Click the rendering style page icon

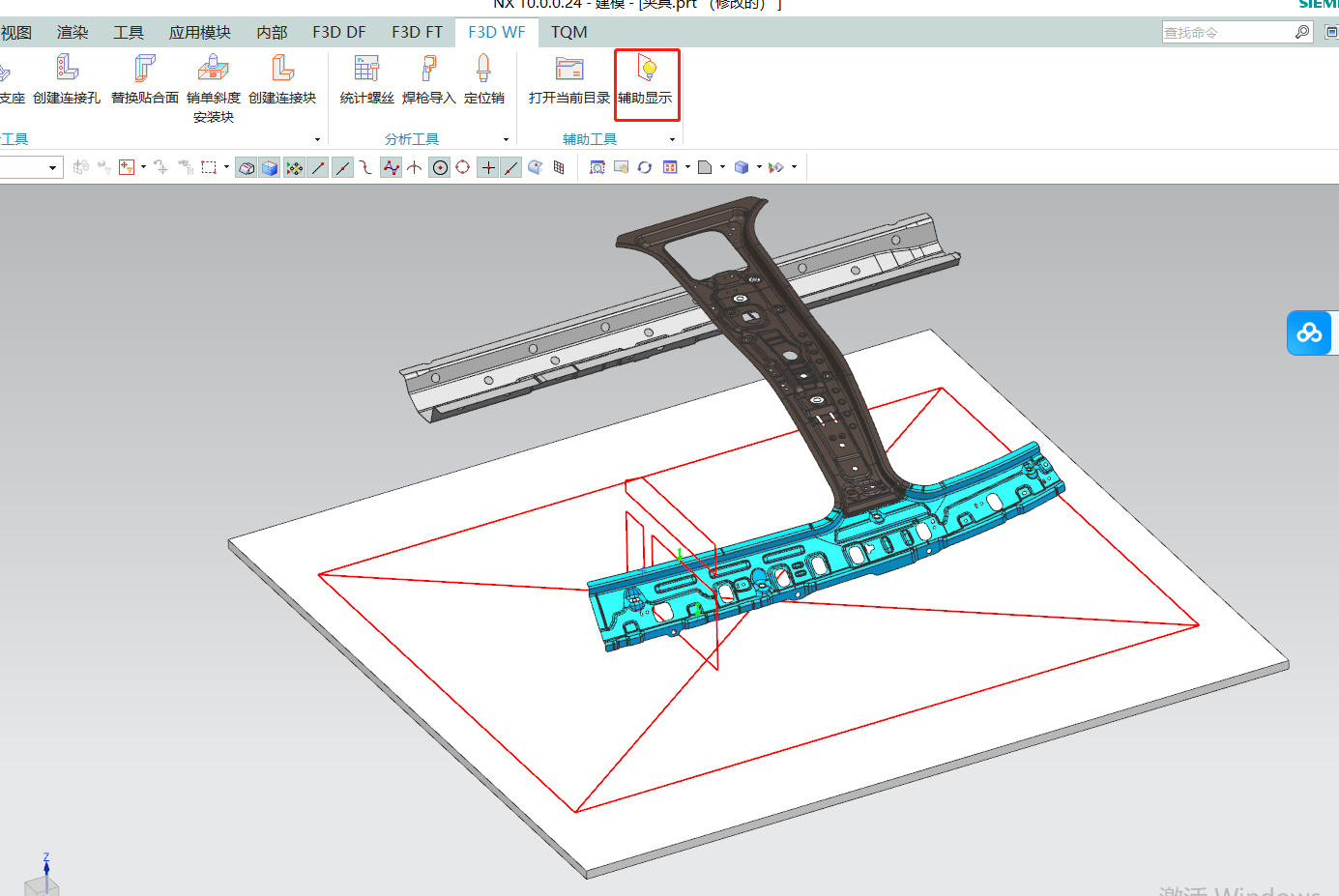coord(705,167)
